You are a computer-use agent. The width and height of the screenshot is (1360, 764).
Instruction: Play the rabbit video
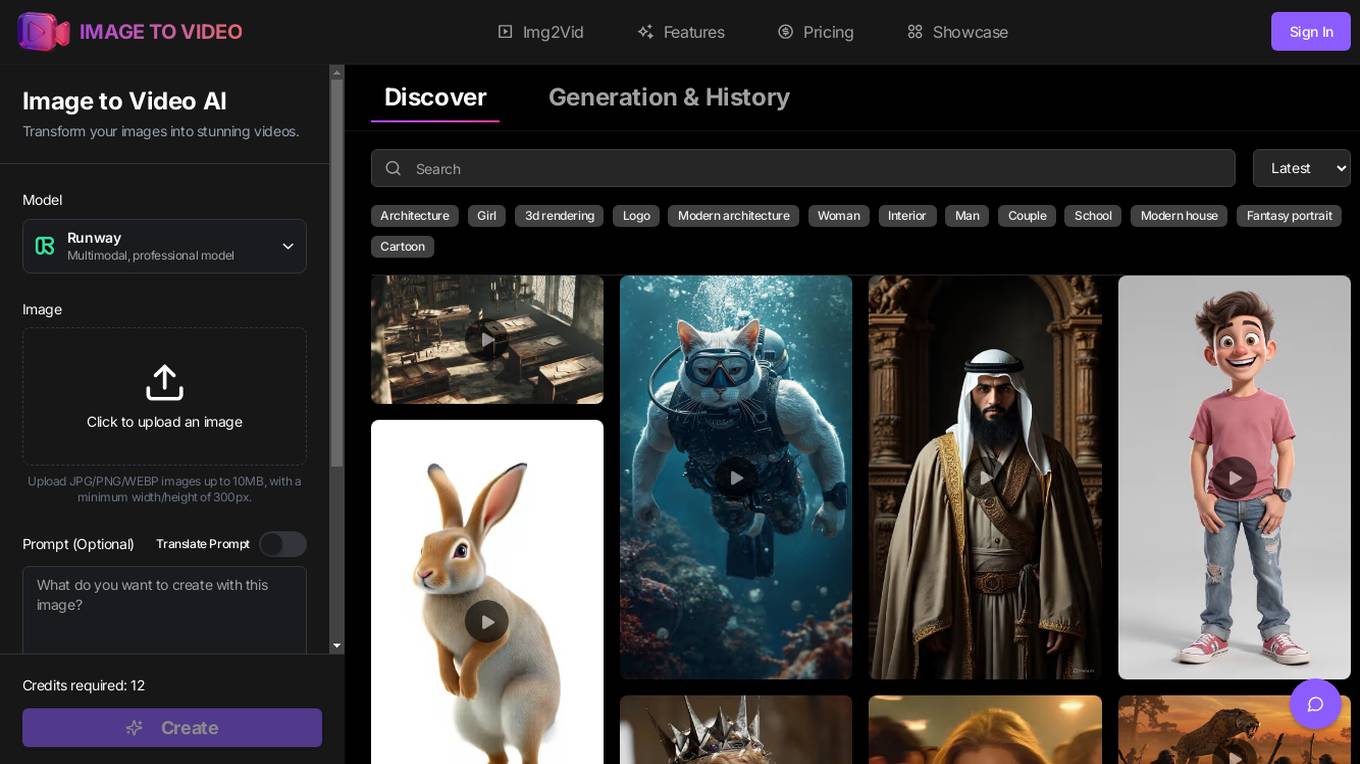pos(487,621)
